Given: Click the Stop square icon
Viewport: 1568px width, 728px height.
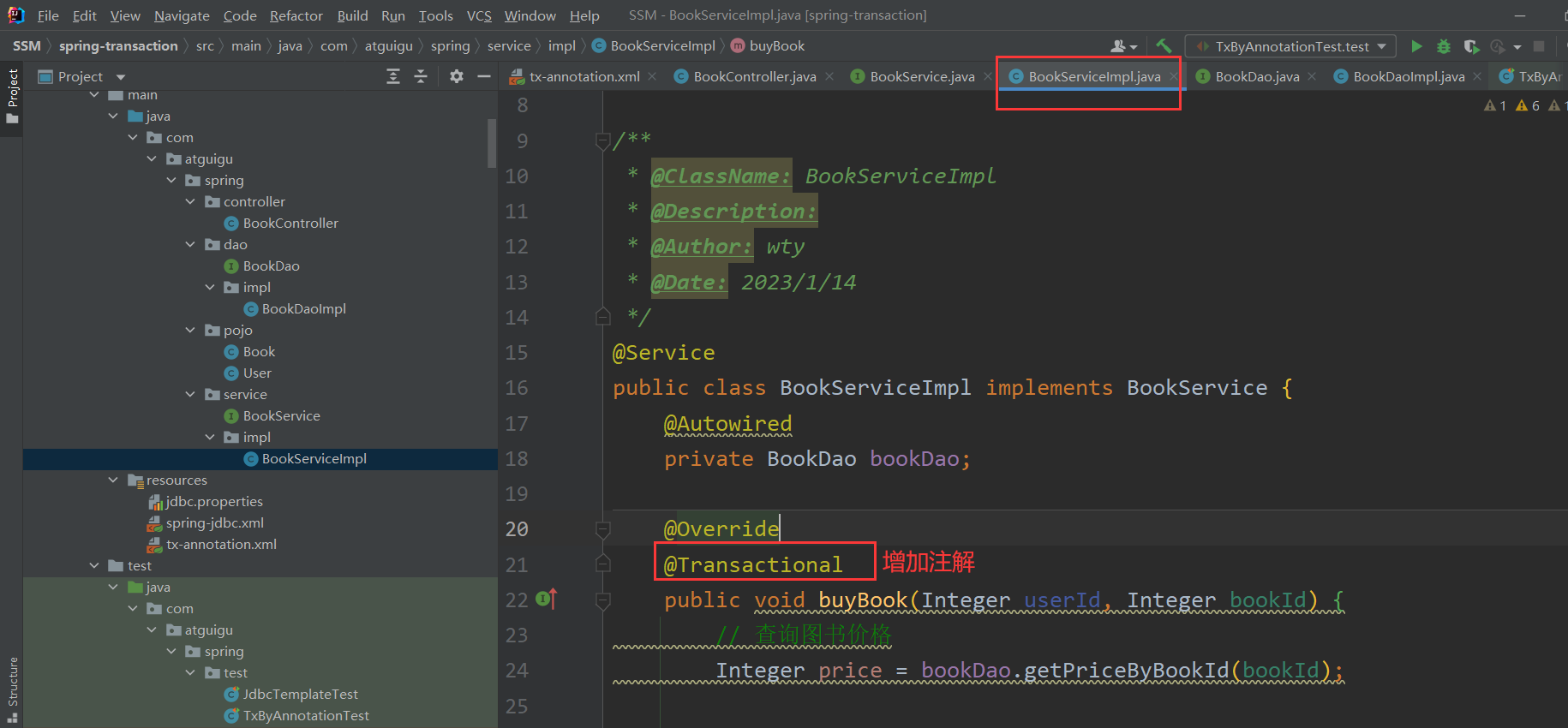Looking at the screenshot, I should 1539,46.
